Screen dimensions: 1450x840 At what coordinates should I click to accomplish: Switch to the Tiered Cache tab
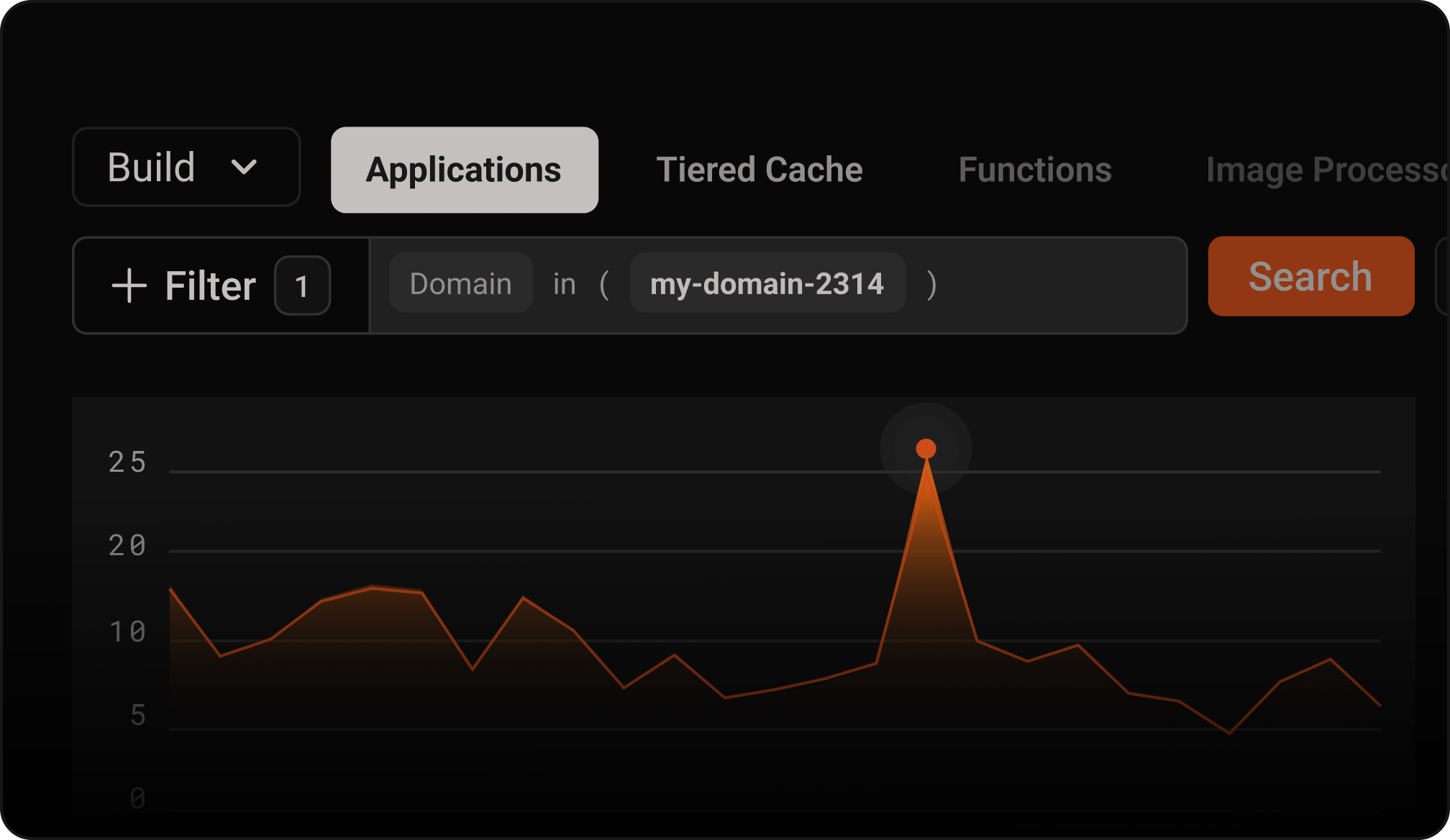point(760,169)
